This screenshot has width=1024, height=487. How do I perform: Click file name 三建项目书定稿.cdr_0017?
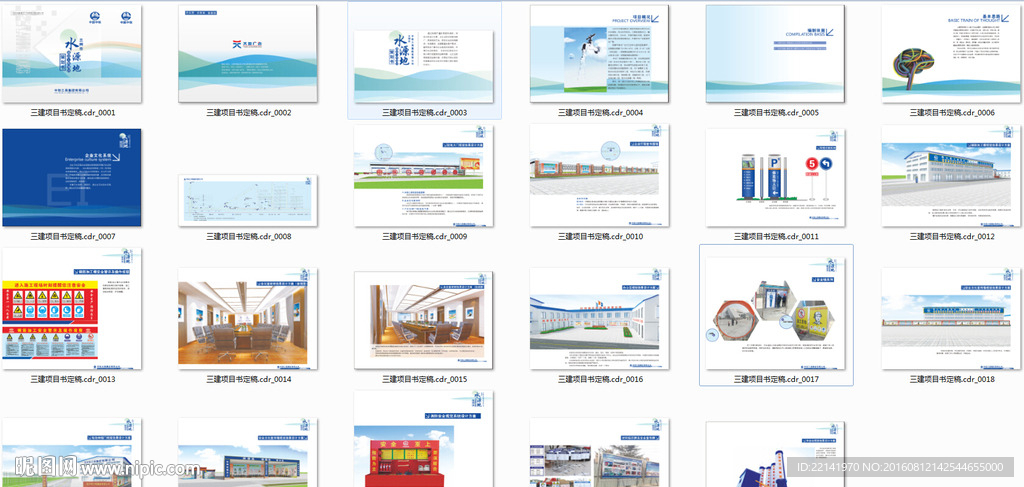click(x=776, y=379)
